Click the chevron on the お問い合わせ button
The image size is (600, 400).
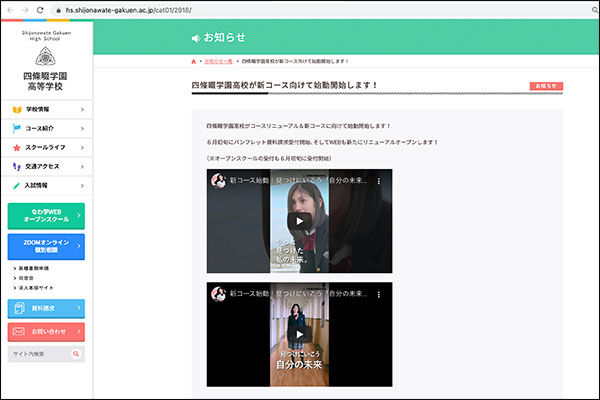[x=79, y=331]
